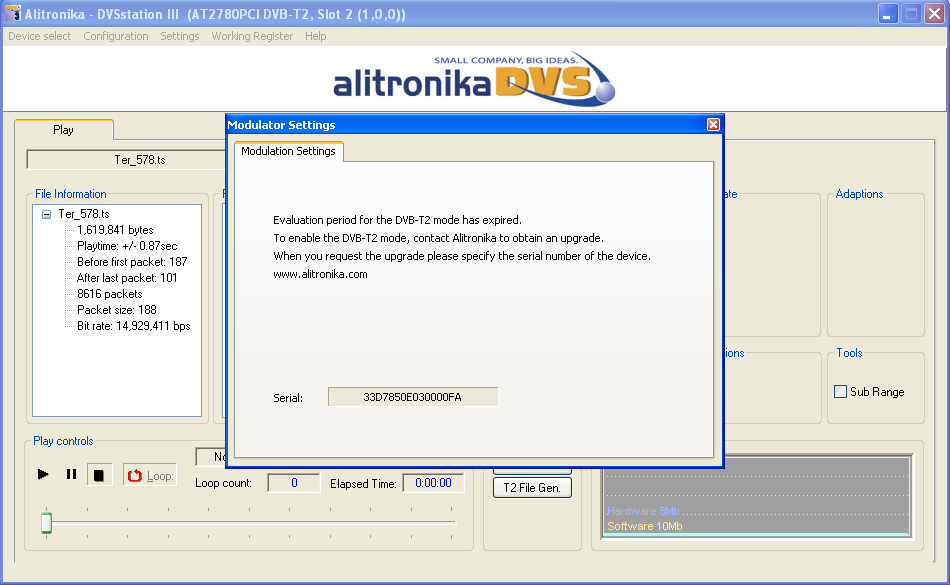
Task: Start playback with the Play button
Action: 43,474
